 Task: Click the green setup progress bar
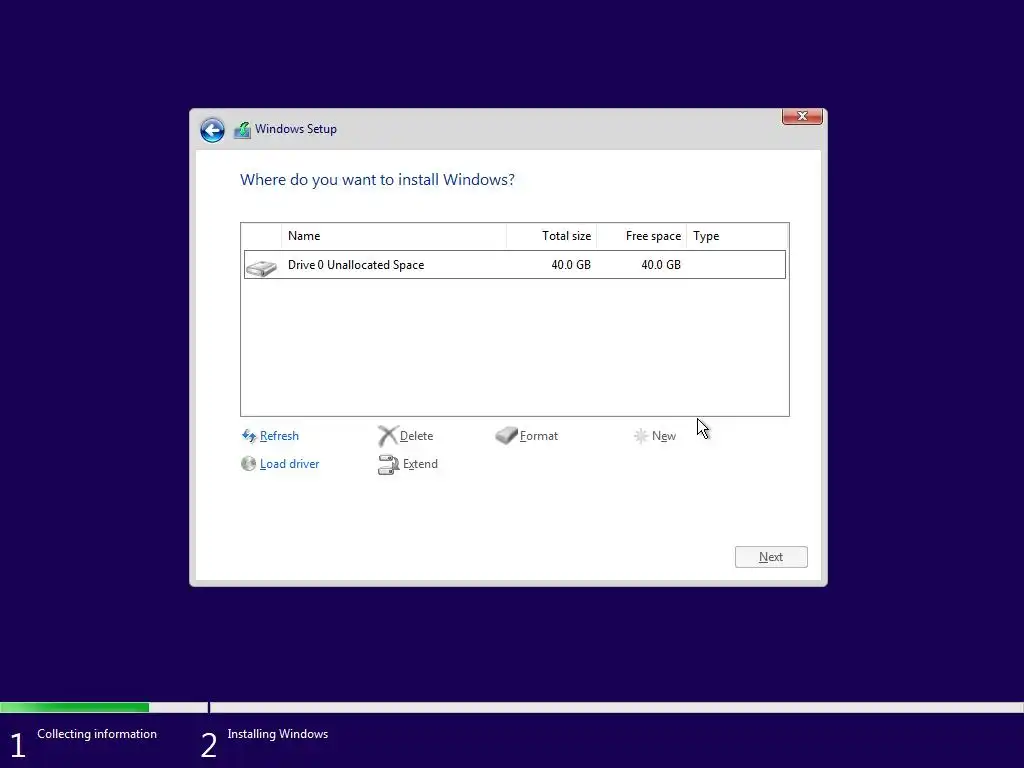74,707
